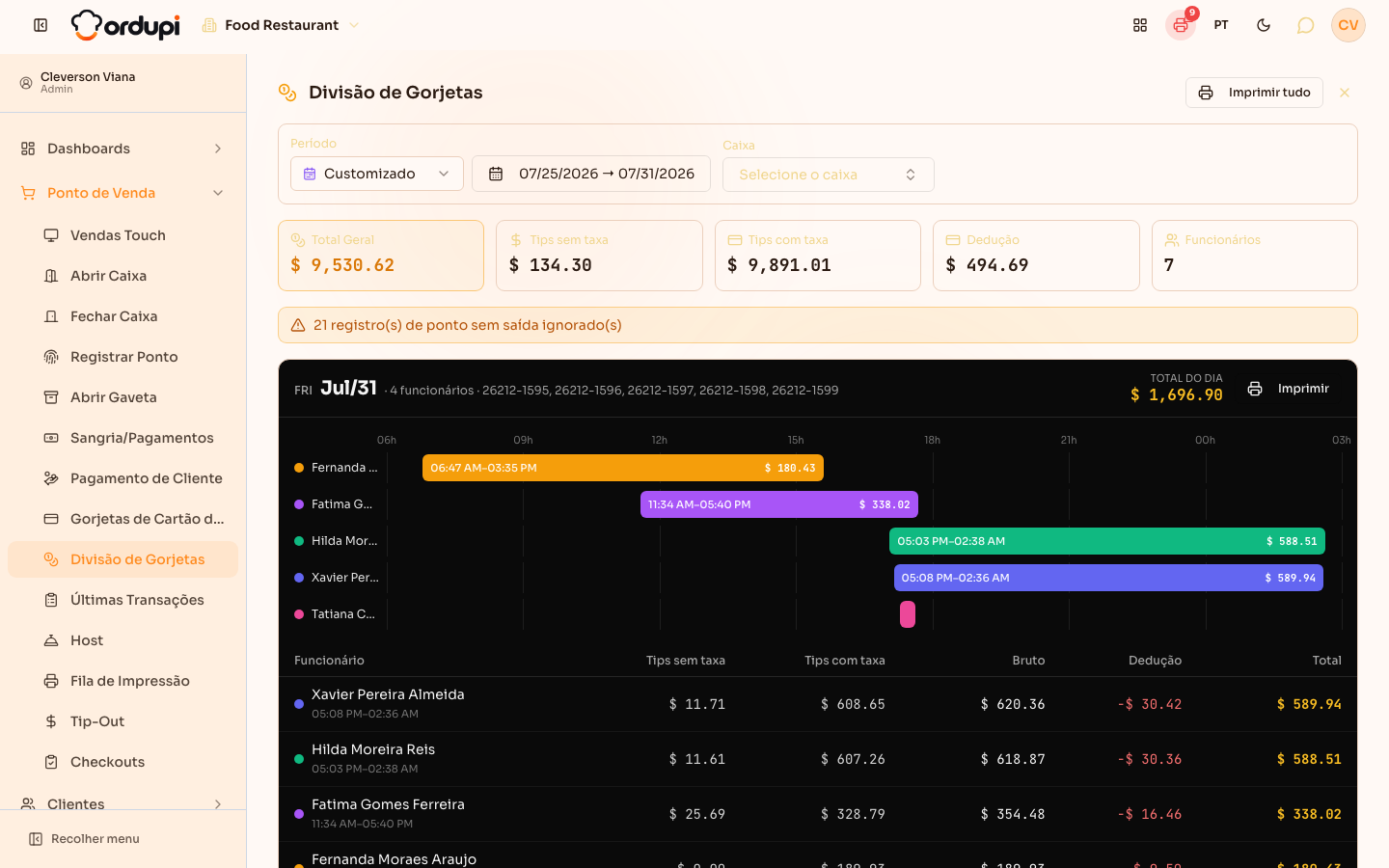Open the Food Restaurant selector
Viewport: 1389px width, 868px height.
281,25
